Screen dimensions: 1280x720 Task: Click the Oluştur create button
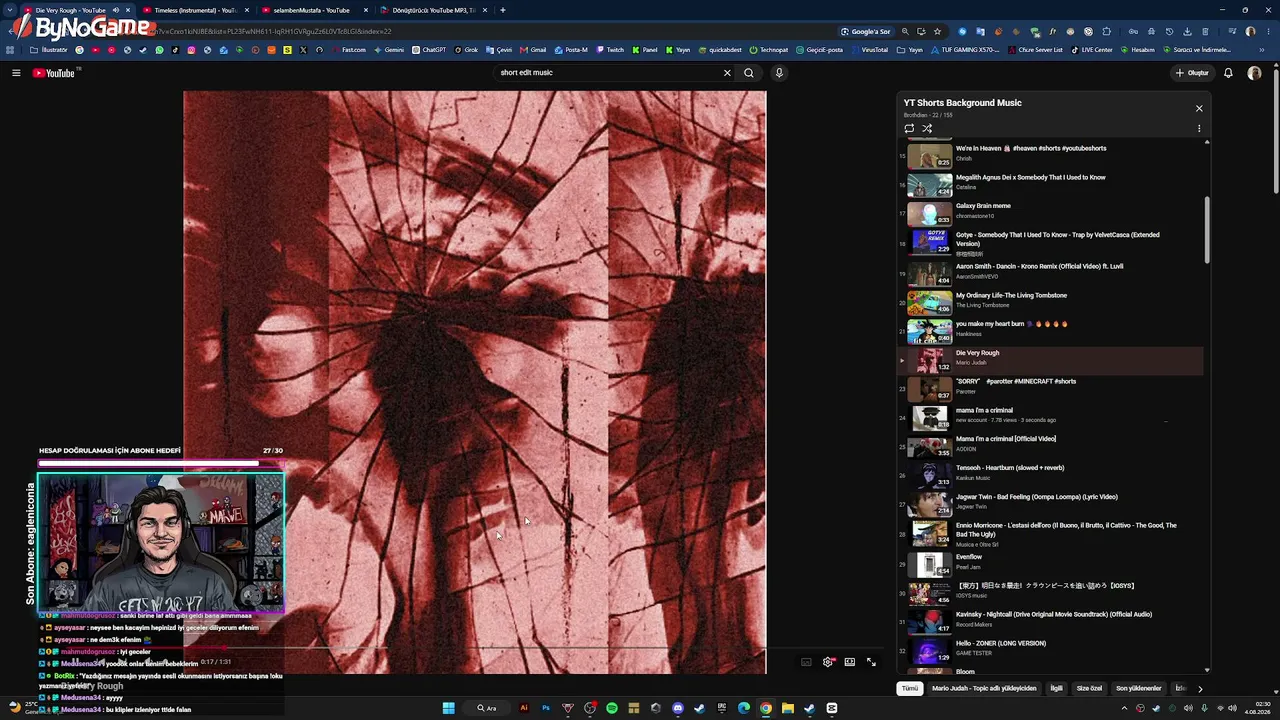tap(1192, 73)
